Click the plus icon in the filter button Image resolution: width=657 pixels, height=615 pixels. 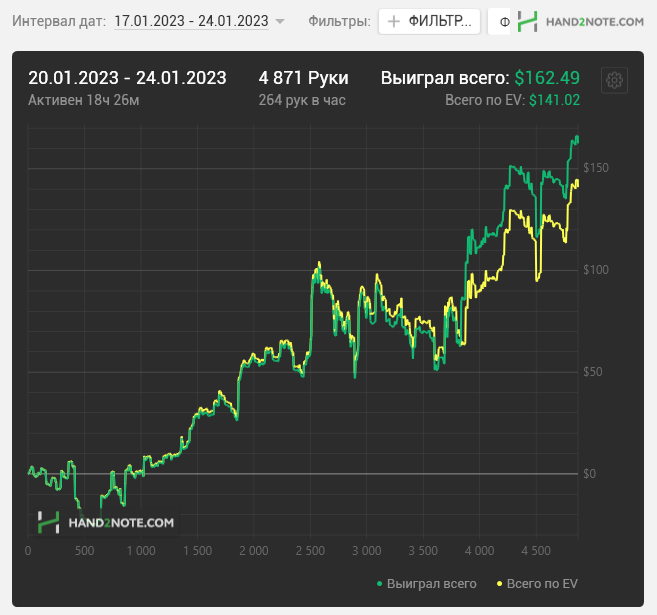coord(394,21)
